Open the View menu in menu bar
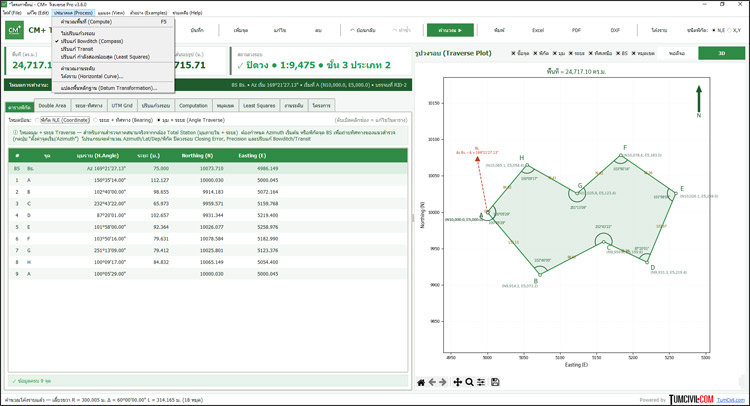 coord(111,13)
